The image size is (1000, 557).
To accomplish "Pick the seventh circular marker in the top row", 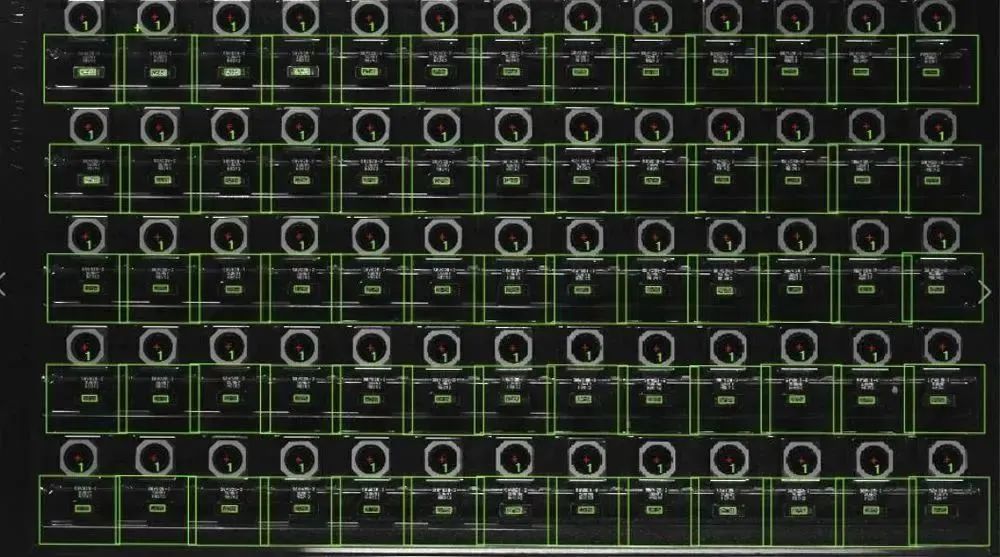I will pos(512,17).
